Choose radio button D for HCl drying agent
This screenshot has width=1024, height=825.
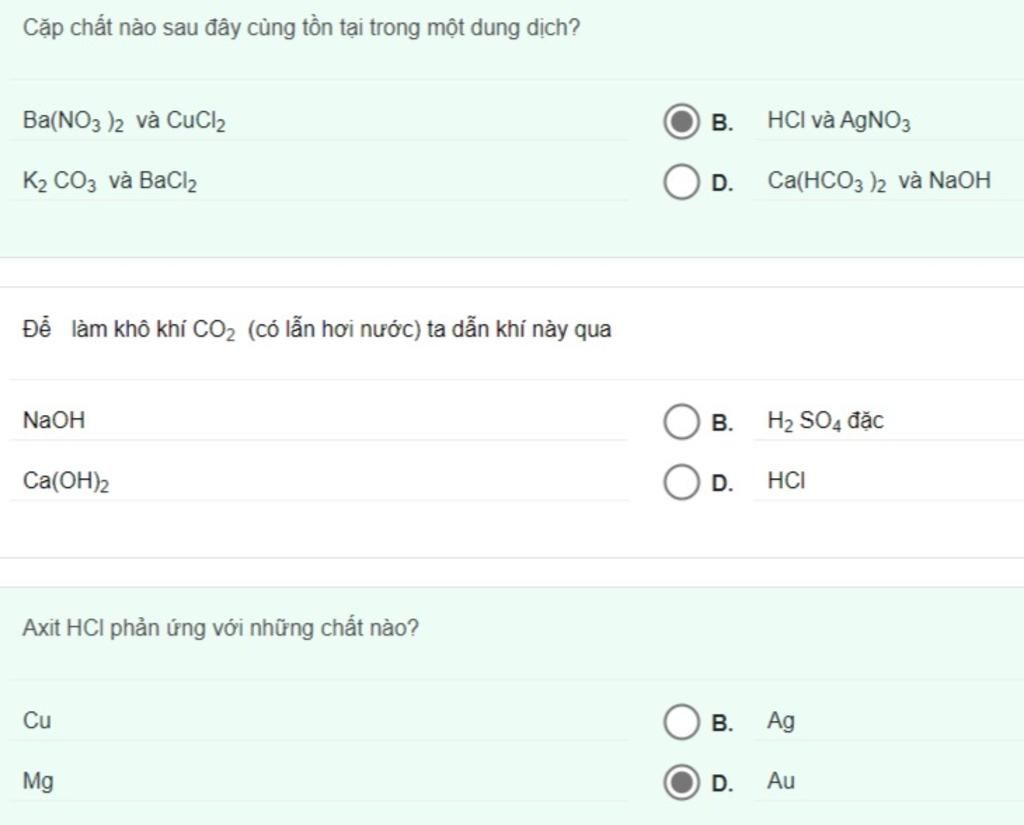(681, 482)
